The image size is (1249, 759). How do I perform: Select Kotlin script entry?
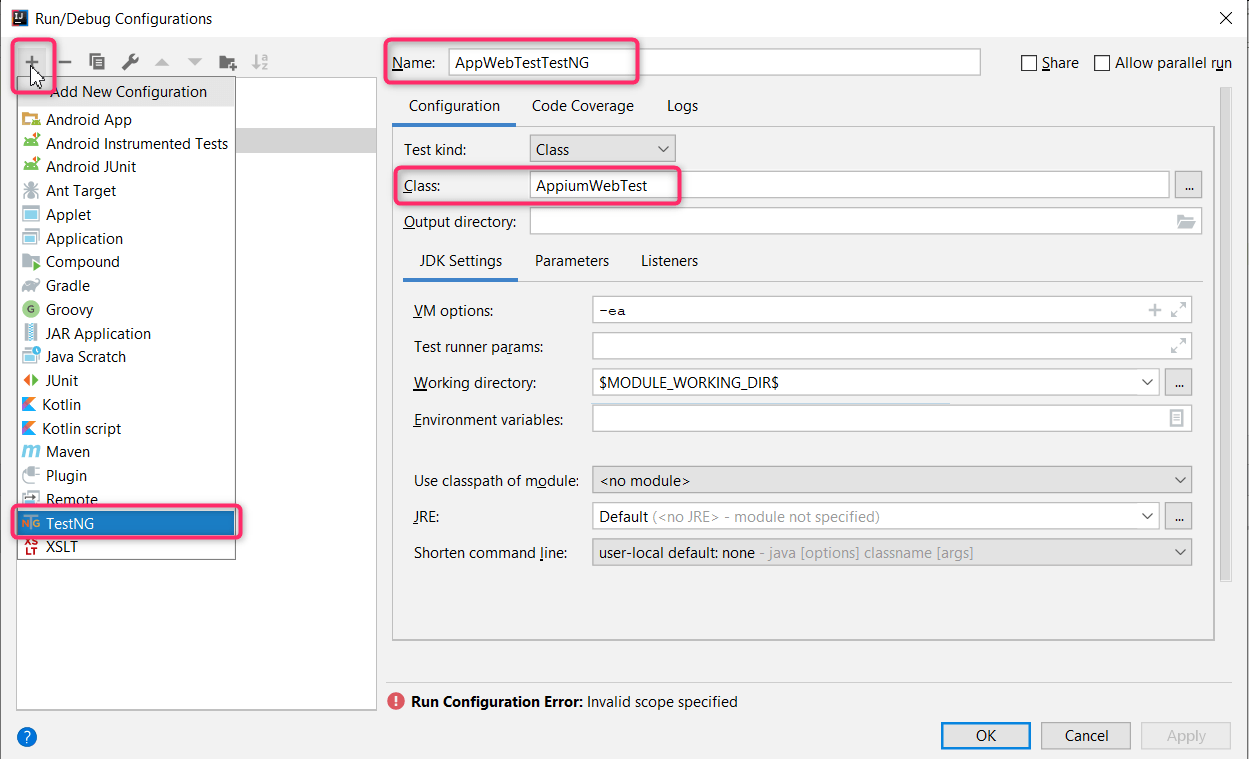coord(126,428)
